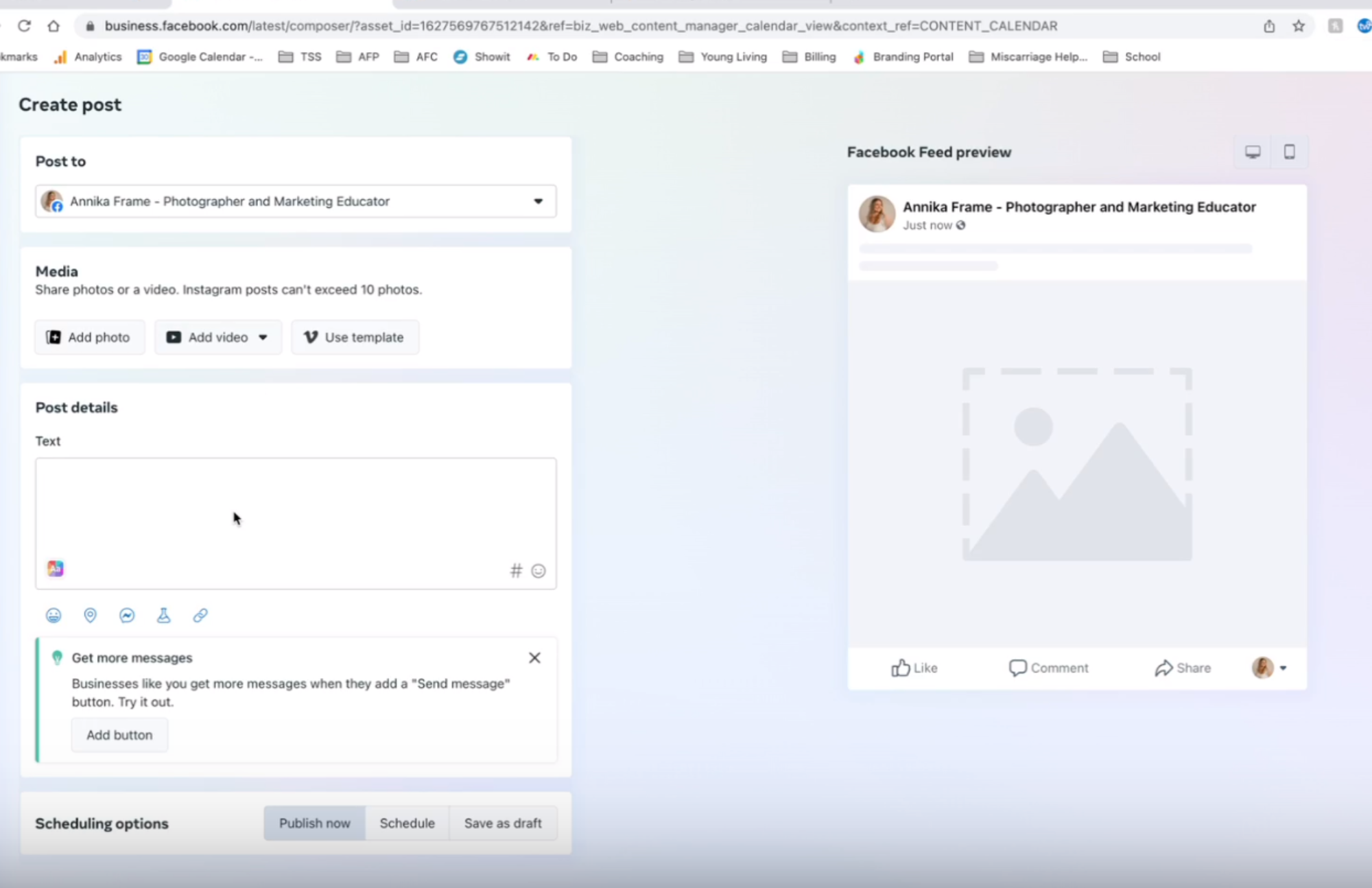Open the emoji picker inside the text box

(538, 570)
